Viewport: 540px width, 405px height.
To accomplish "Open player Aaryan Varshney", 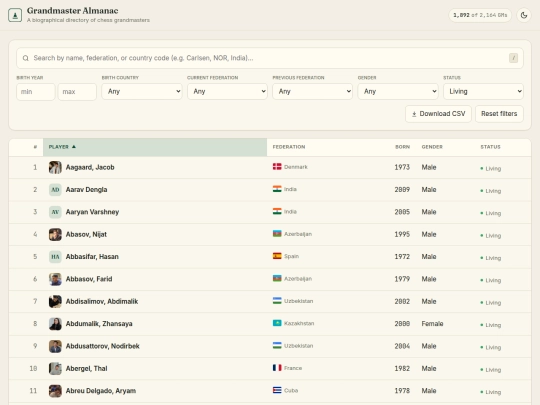I will pos(92,212).
